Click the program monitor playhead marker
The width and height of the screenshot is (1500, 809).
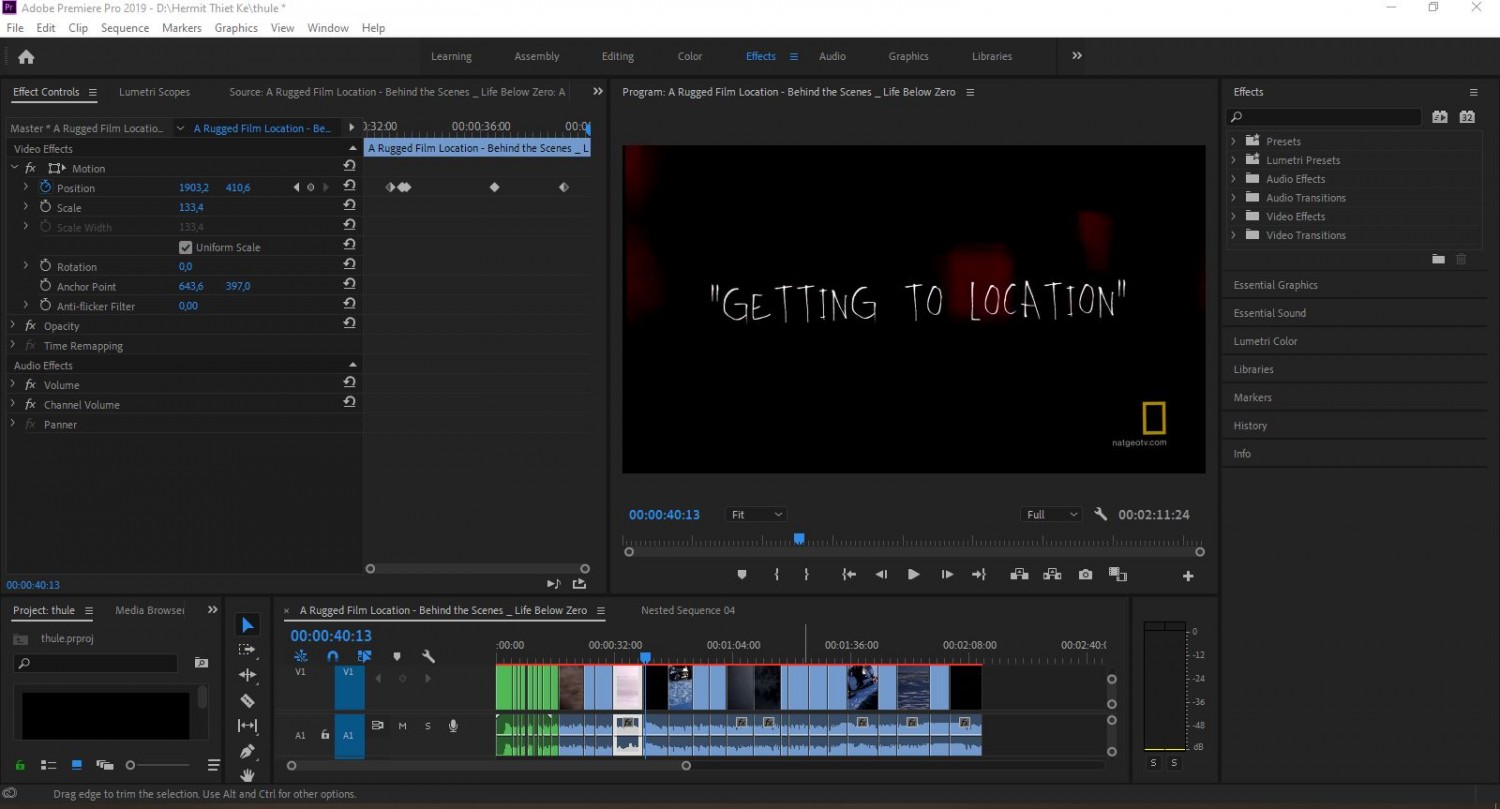(799, 539)
